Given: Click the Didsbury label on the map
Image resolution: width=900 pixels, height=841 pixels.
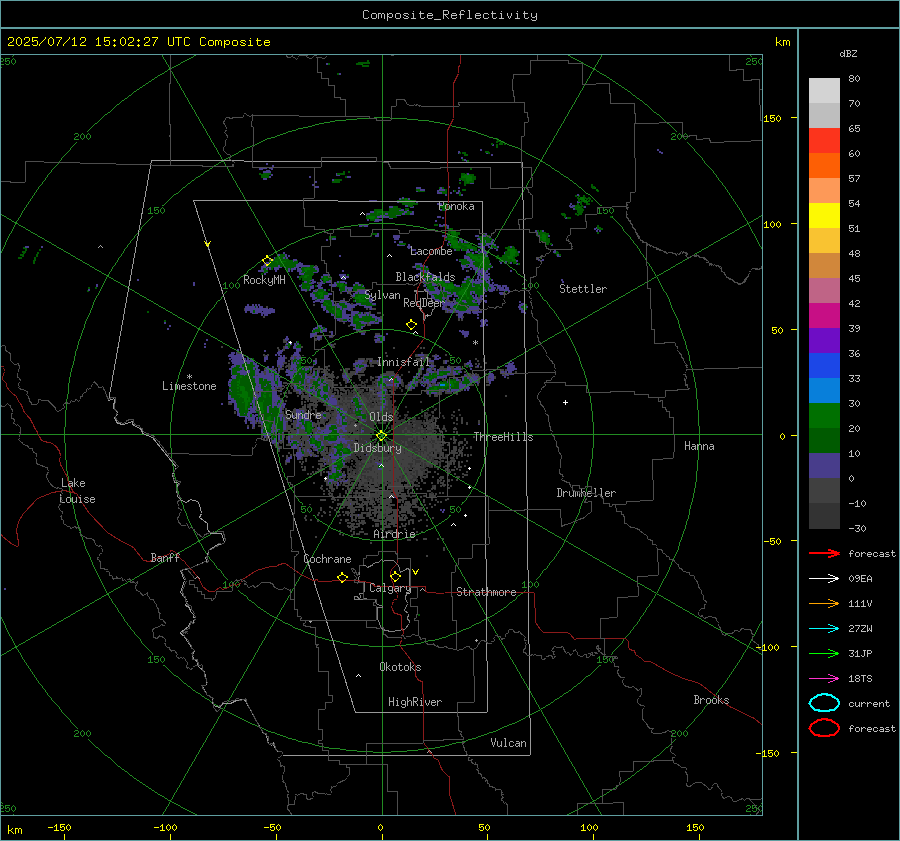Looking at the screenshot, I should tap(377, 448).
